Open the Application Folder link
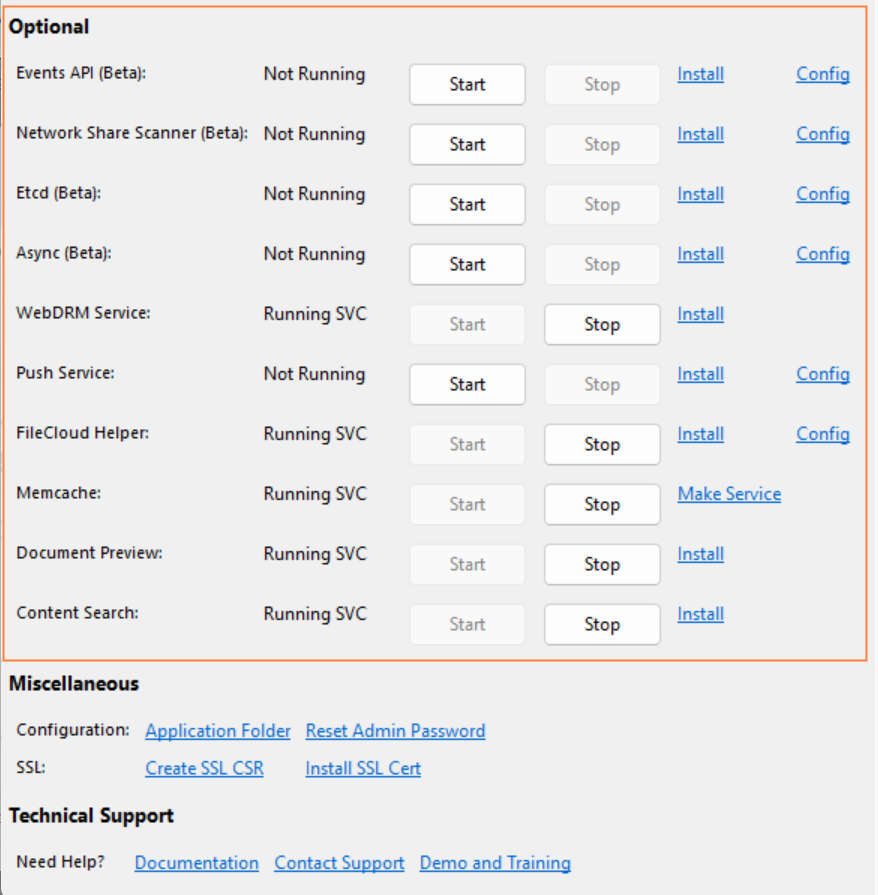This screenshot has height=895, width=878. [218, 731]
